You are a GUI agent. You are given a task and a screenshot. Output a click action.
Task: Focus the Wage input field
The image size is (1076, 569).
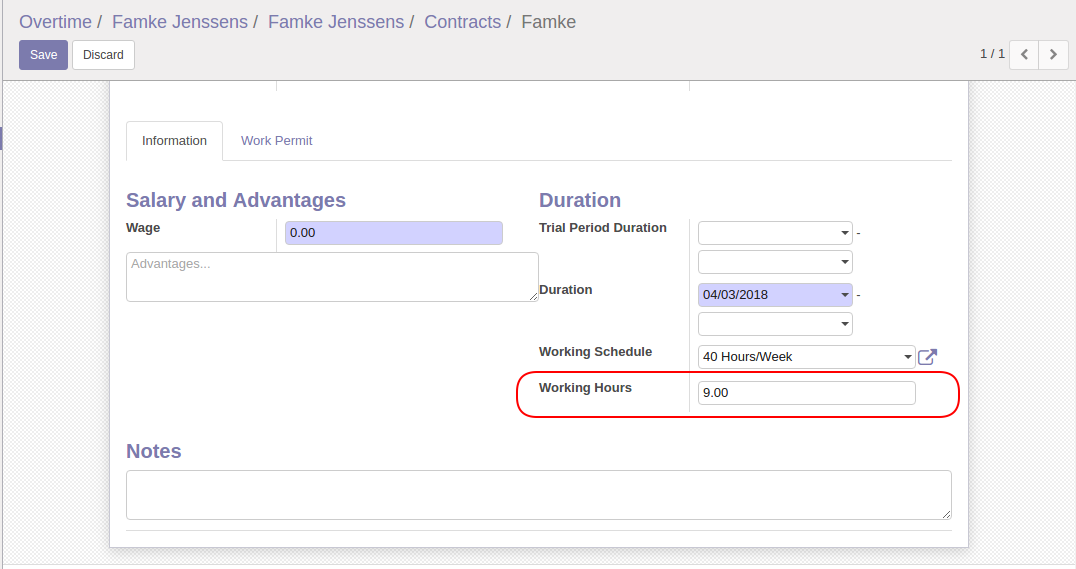(x=393, y=233)
